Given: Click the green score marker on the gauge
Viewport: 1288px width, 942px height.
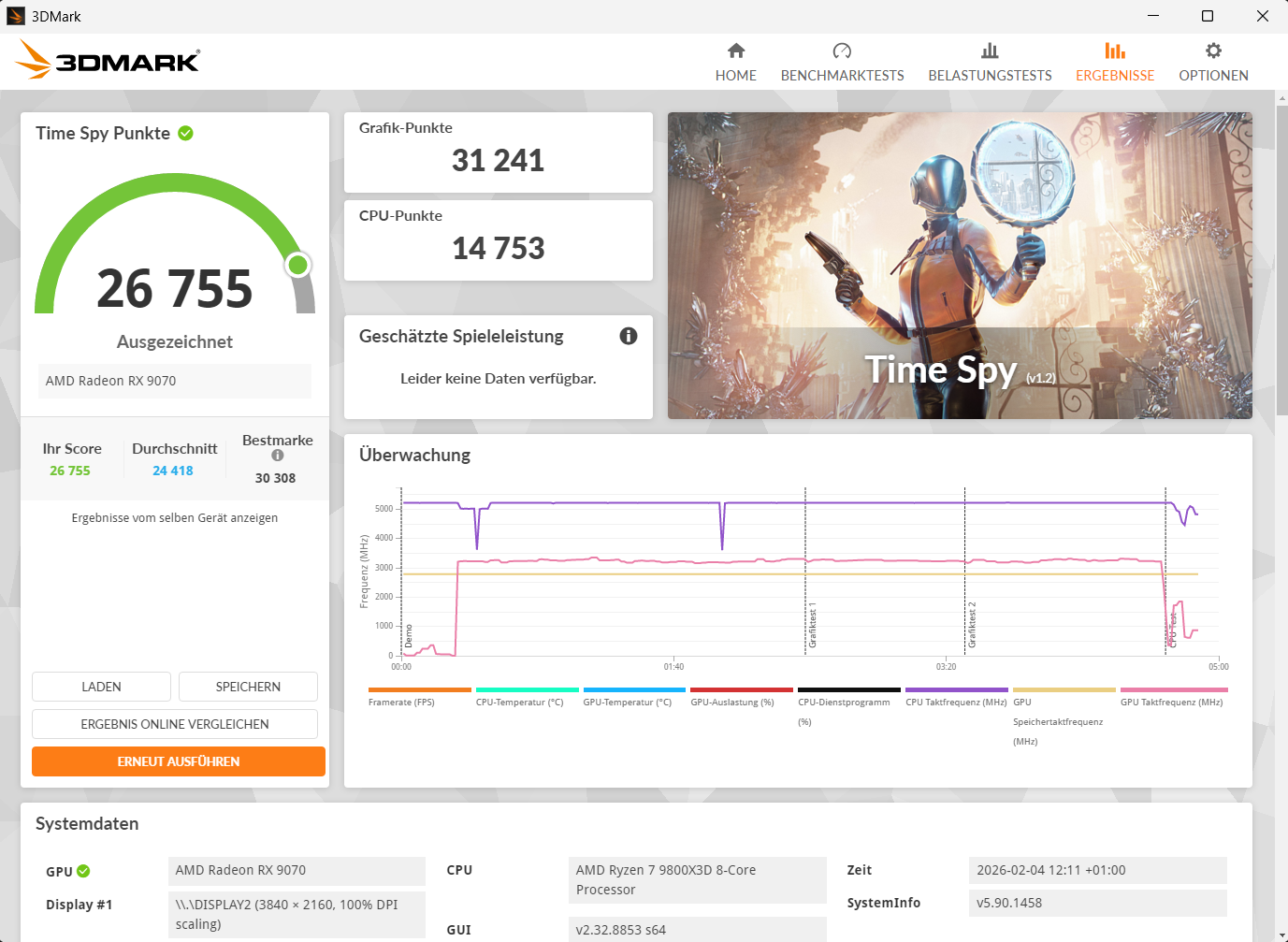Looking at the screenshot, I should click(298, 265).
